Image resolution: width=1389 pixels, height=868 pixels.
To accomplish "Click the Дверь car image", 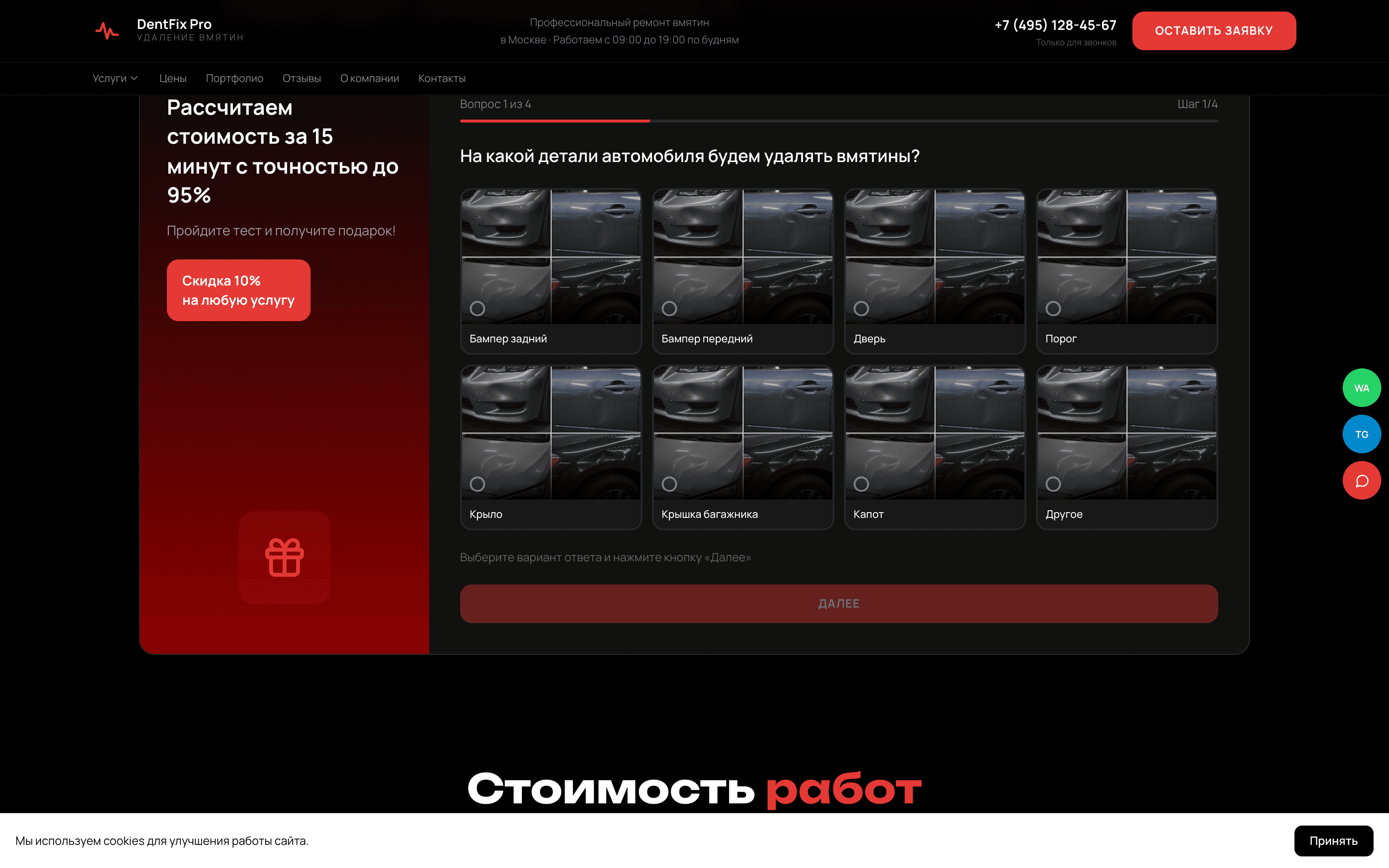I will (935, 257).
